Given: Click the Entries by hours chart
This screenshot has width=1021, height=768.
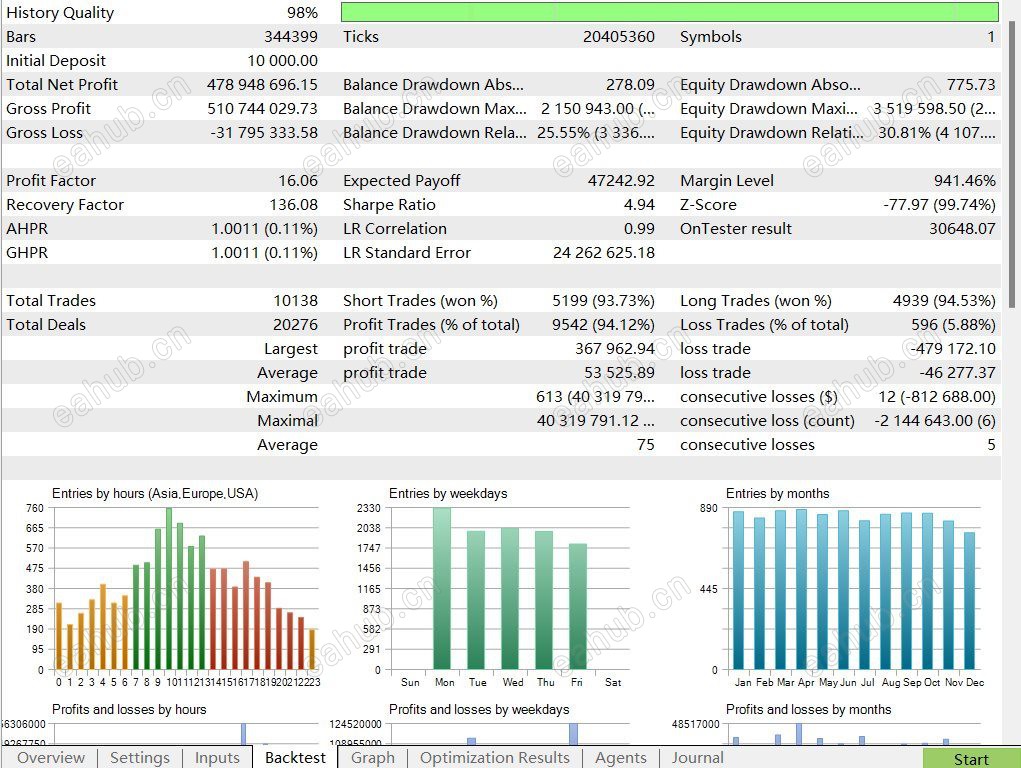Looking at the screenshot, I should 186,588.
